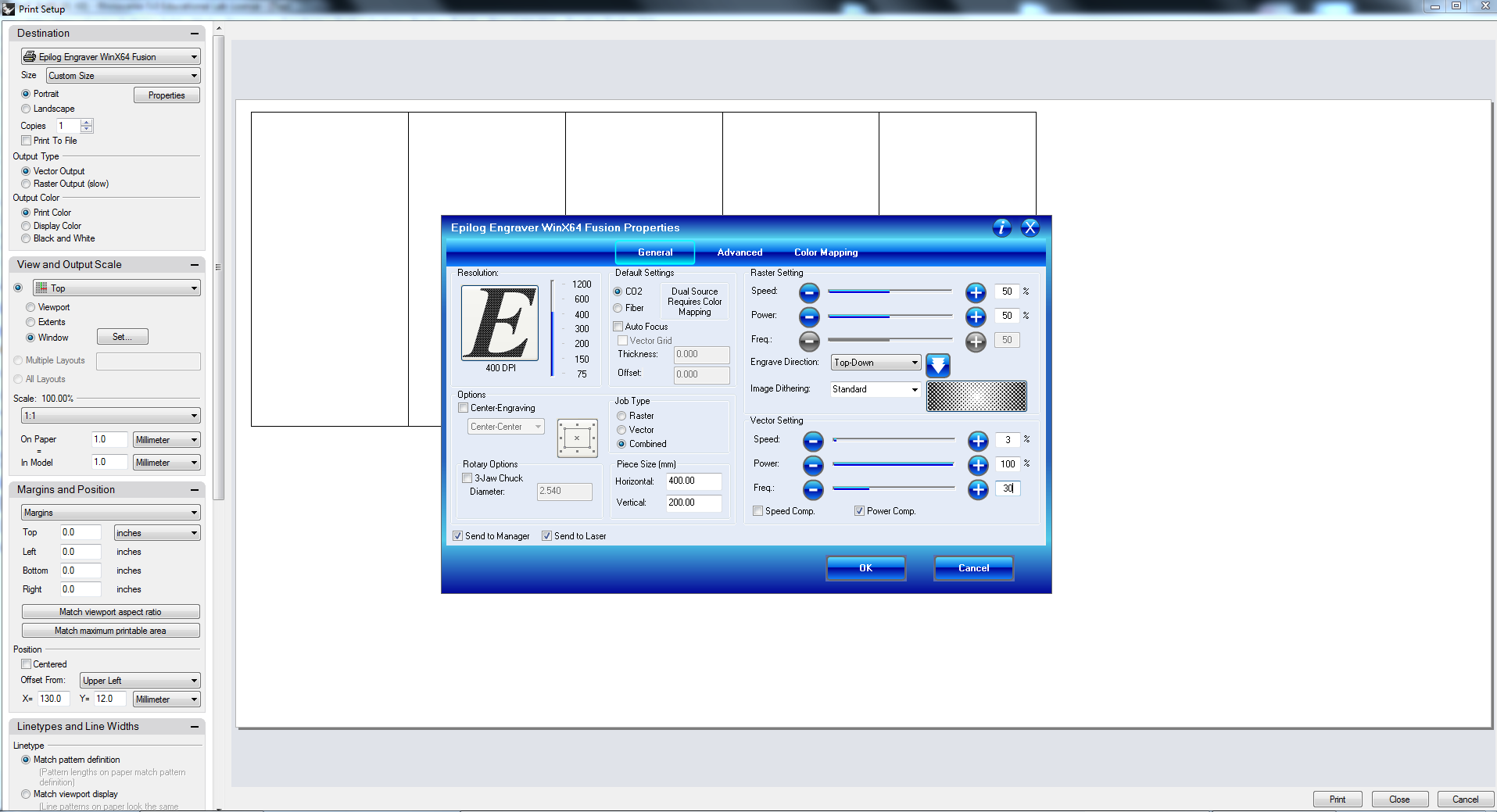Select Landscape orientation
The width and height of the screenshot is (1497, 812).
(26, 109)
